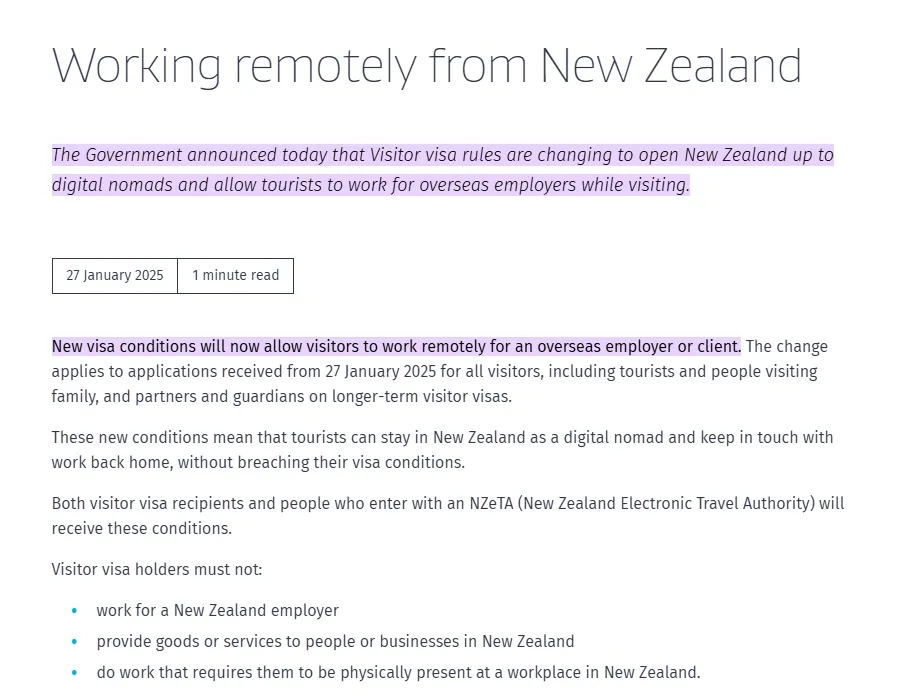This screenshot has height=700, width=898.
Task: Click the blue bullet dot beside 'work for a New Zealand employer'
Action: pyautogui.click(x=74, y=611)
